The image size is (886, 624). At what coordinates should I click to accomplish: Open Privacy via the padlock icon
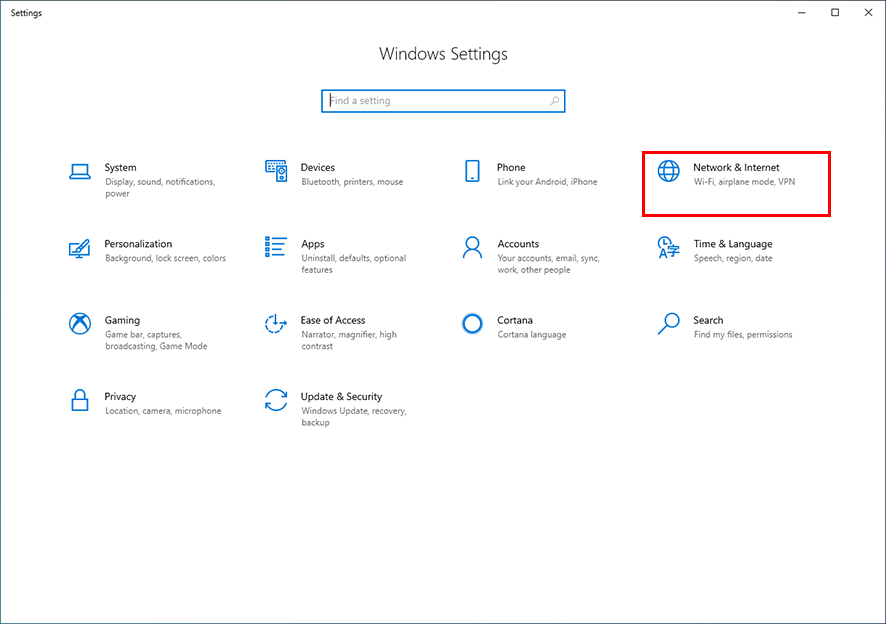point(80,402)
